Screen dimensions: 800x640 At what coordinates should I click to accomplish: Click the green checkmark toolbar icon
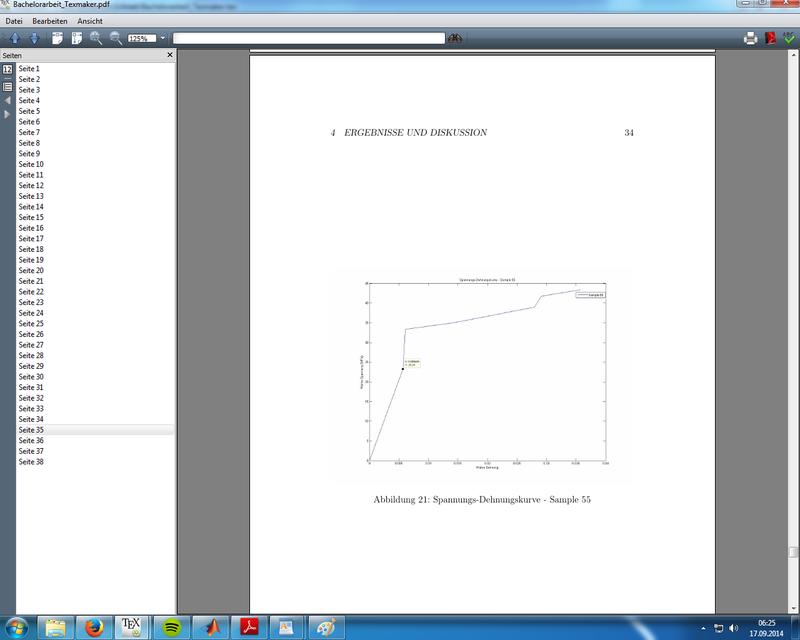point(789,39)
